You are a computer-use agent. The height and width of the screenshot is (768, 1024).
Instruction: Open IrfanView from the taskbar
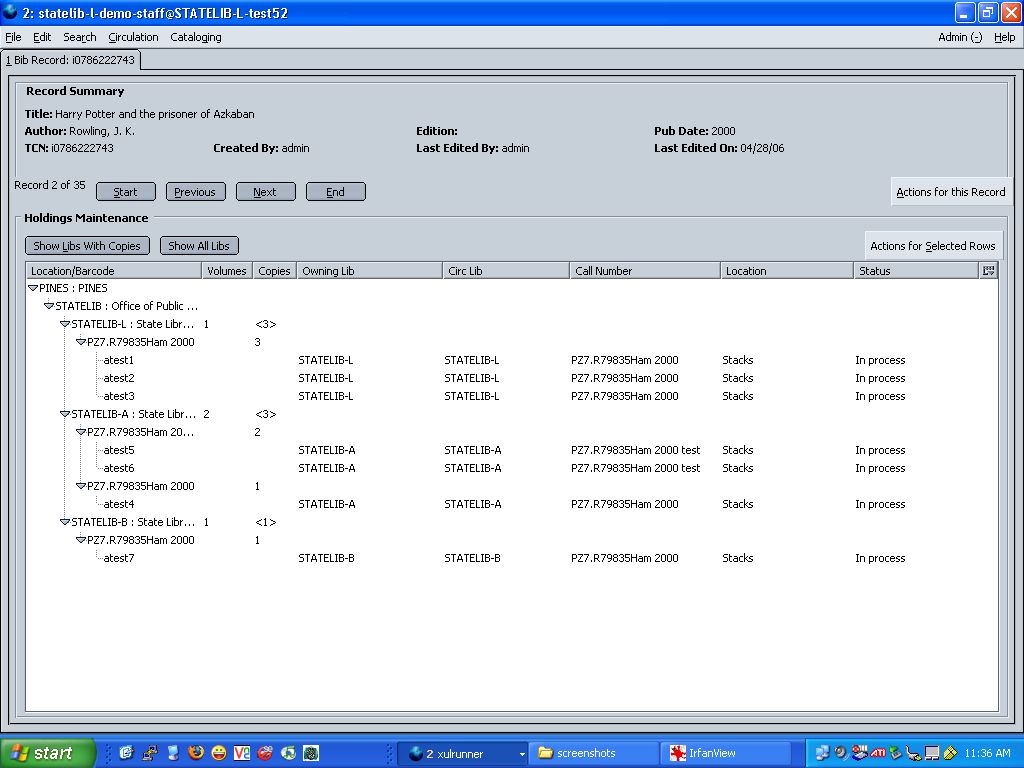pos(726,753)
